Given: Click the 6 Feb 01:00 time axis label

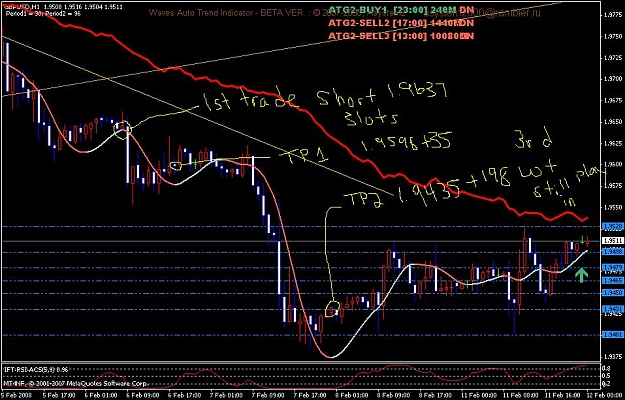Looking at the screenshot, I should (x=99, y=395).
